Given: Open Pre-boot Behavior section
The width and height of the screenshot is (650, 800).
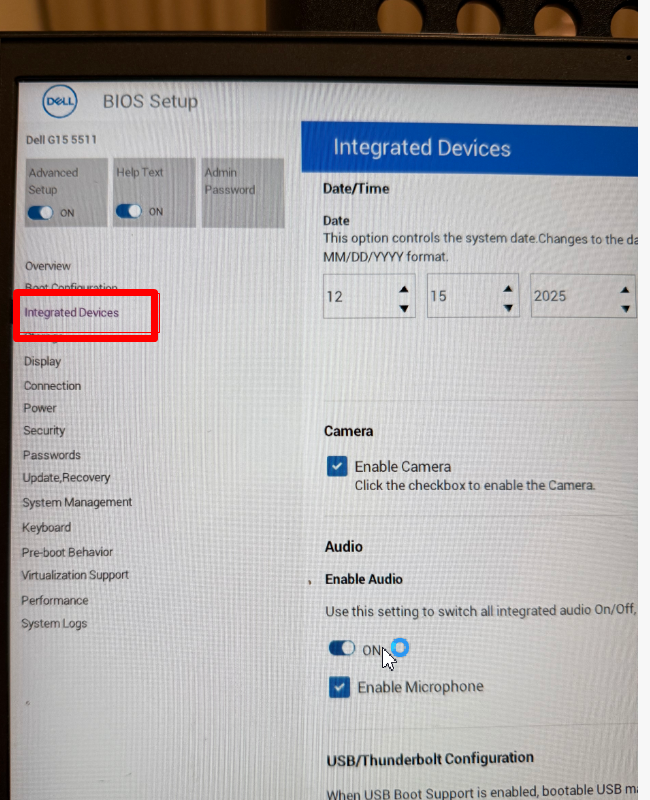Looking at the screenshot, I should (x=67, y=552).
